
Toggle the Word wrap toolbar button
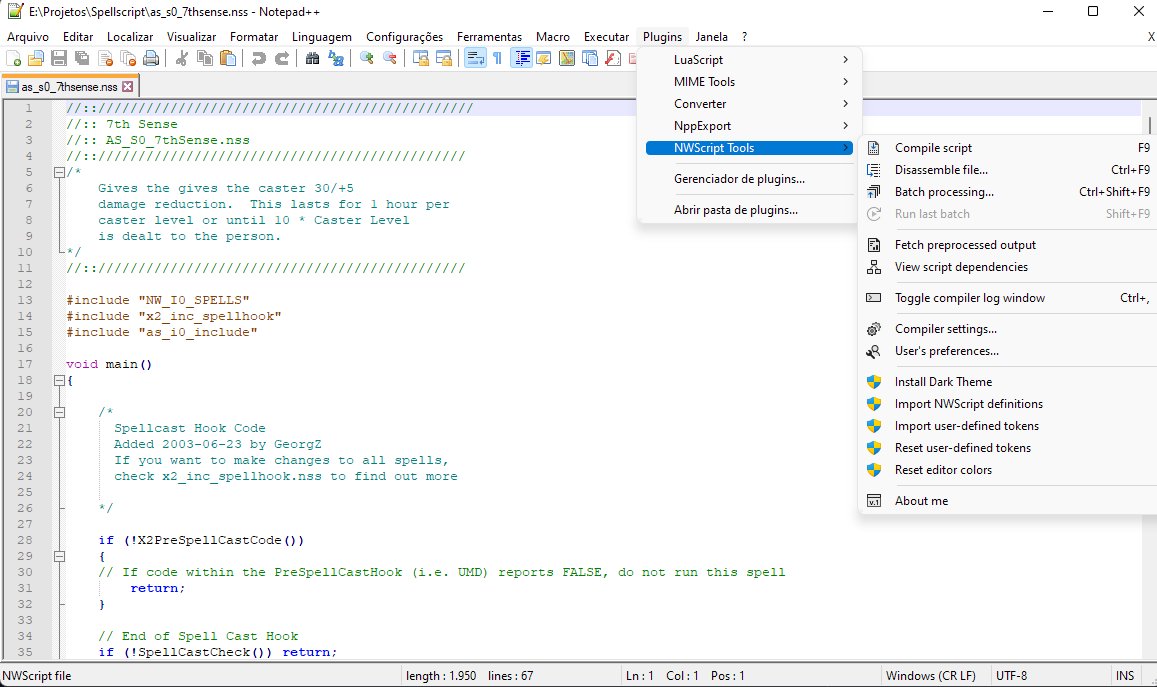(475, 58)
